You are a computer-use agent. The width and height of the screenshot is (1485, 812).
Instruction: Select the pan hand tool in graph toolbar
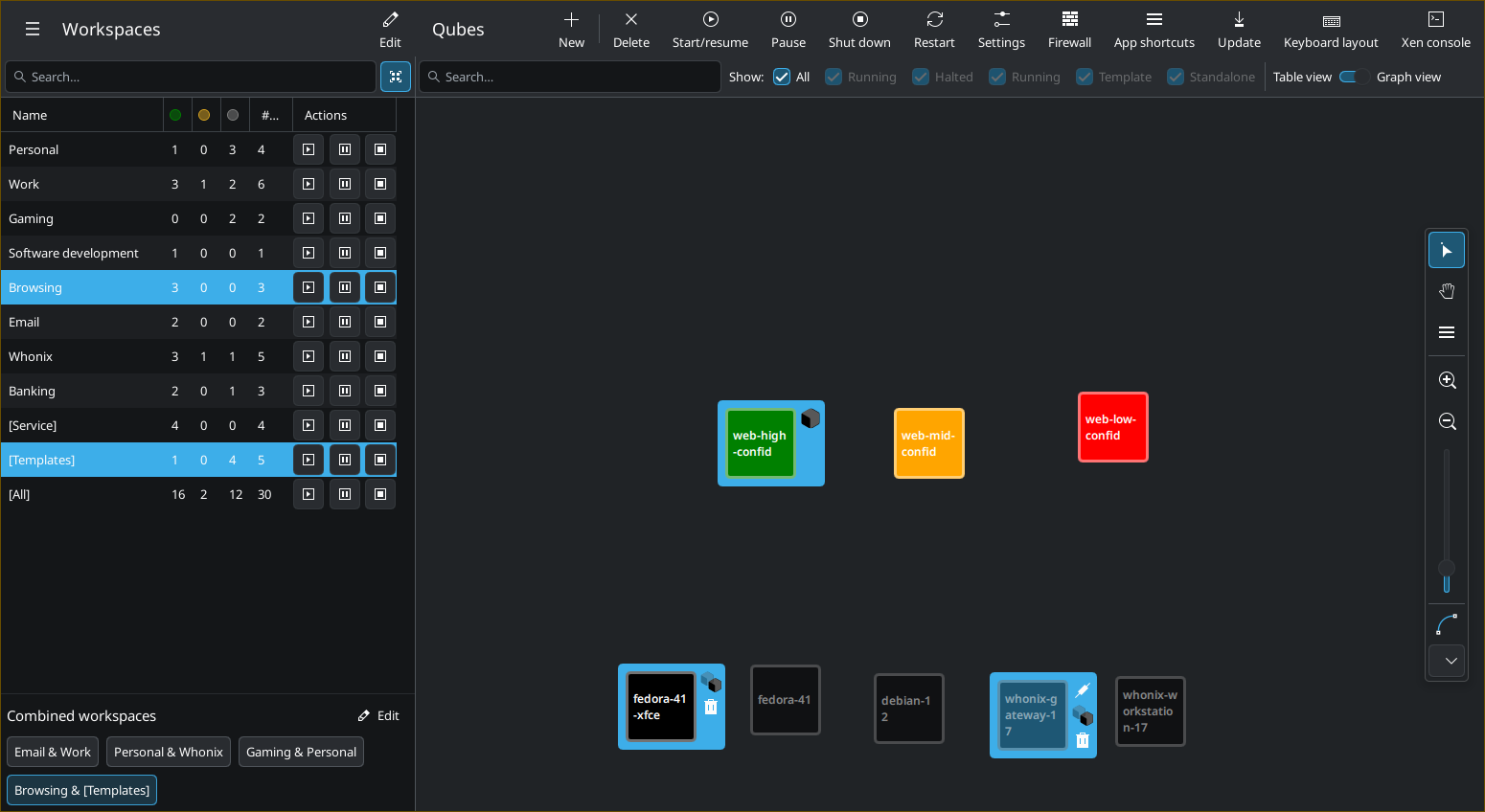[1447, 290]
